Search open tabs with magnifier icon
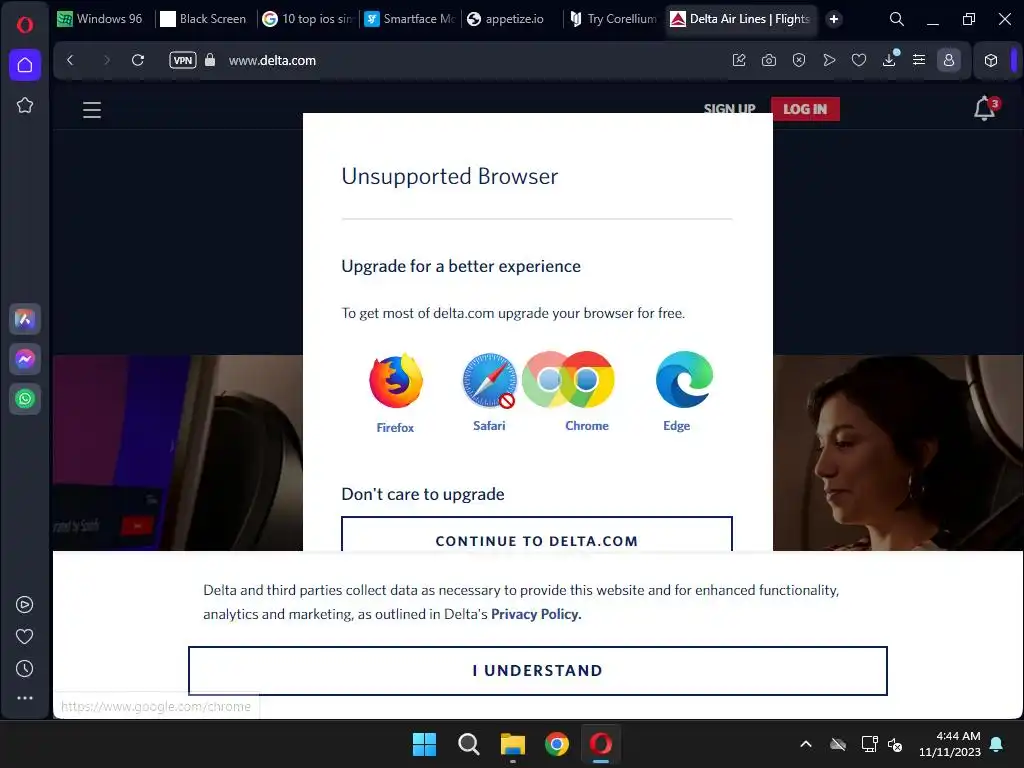This screenshot has height=768, width=1024. 897,20
